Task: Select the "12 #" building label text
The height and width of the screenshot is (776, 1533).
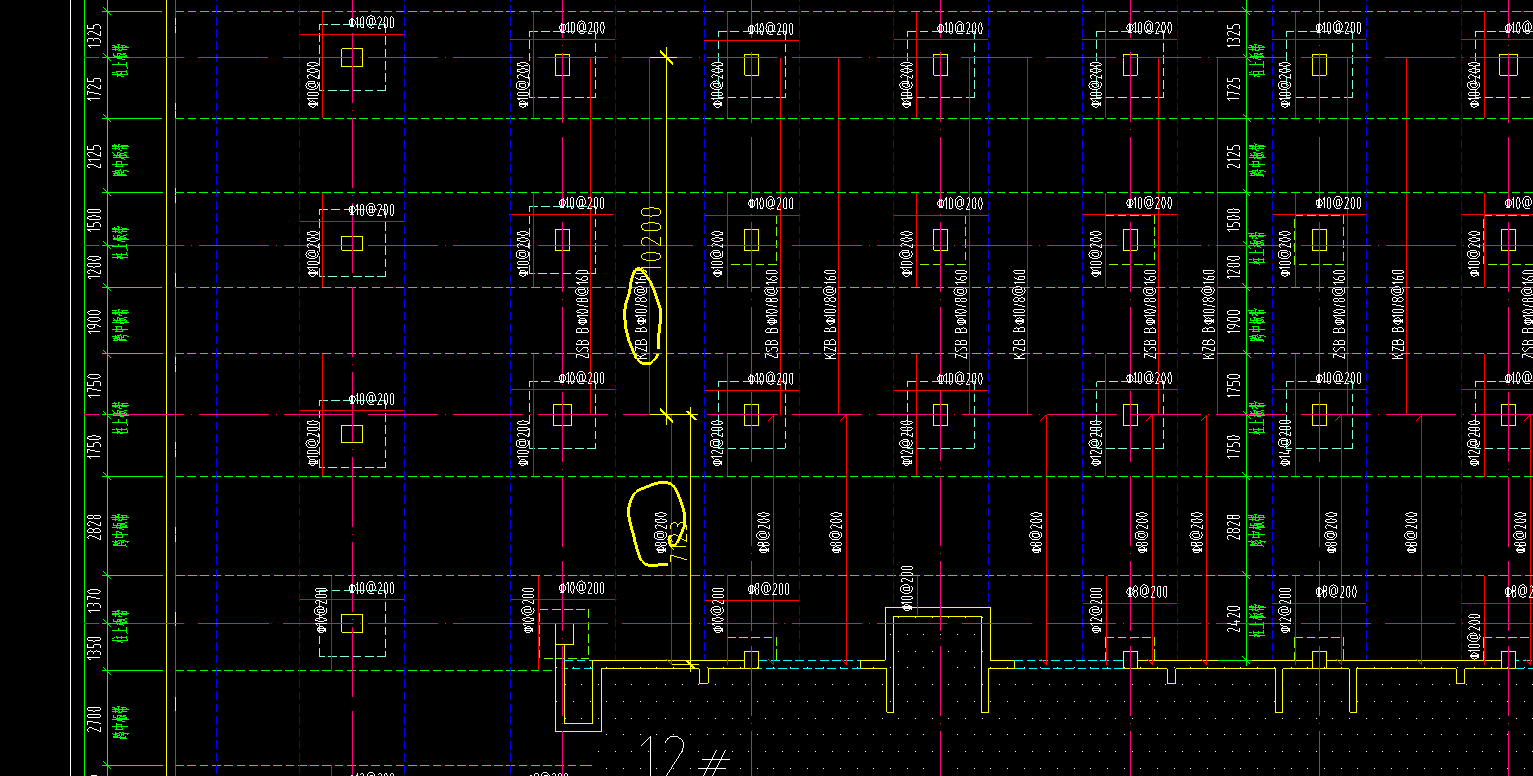Action: click(685, 757)
